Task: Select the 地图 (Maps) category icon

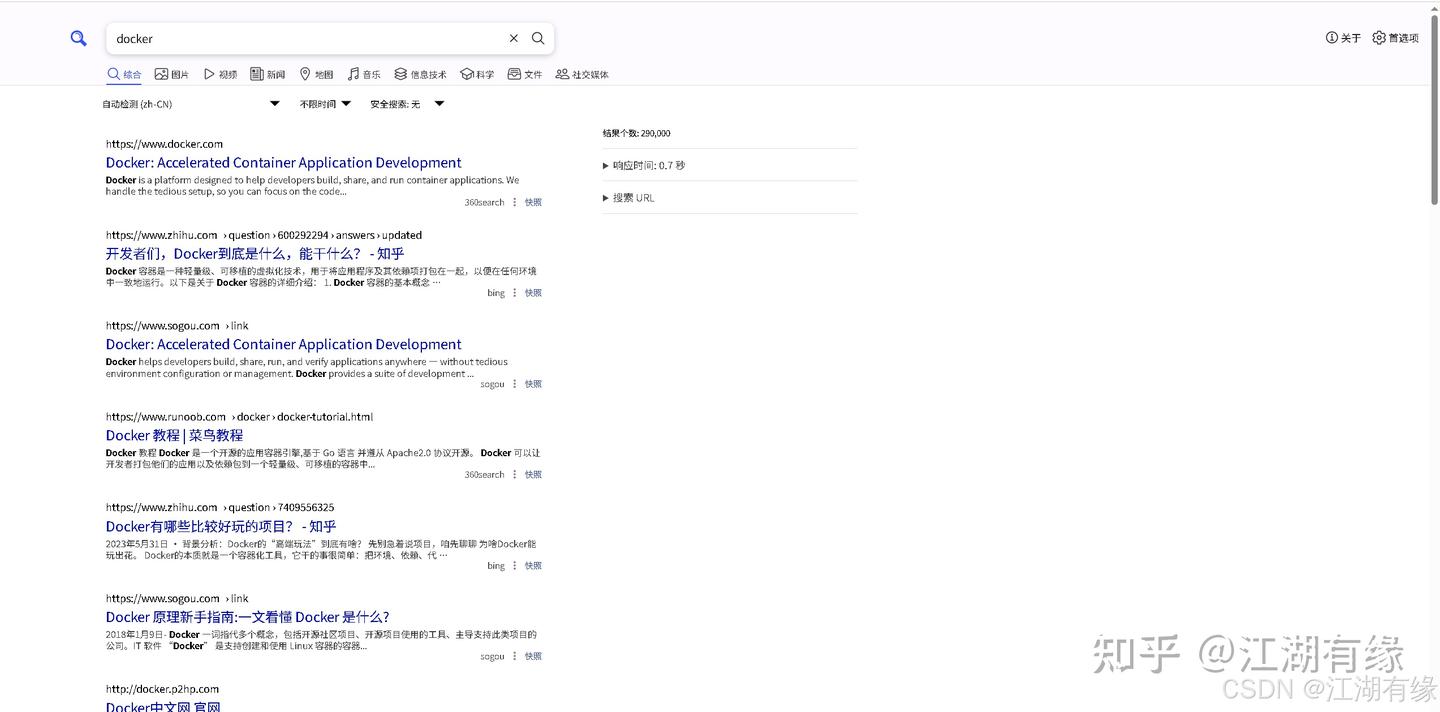Action: point(315,73)
